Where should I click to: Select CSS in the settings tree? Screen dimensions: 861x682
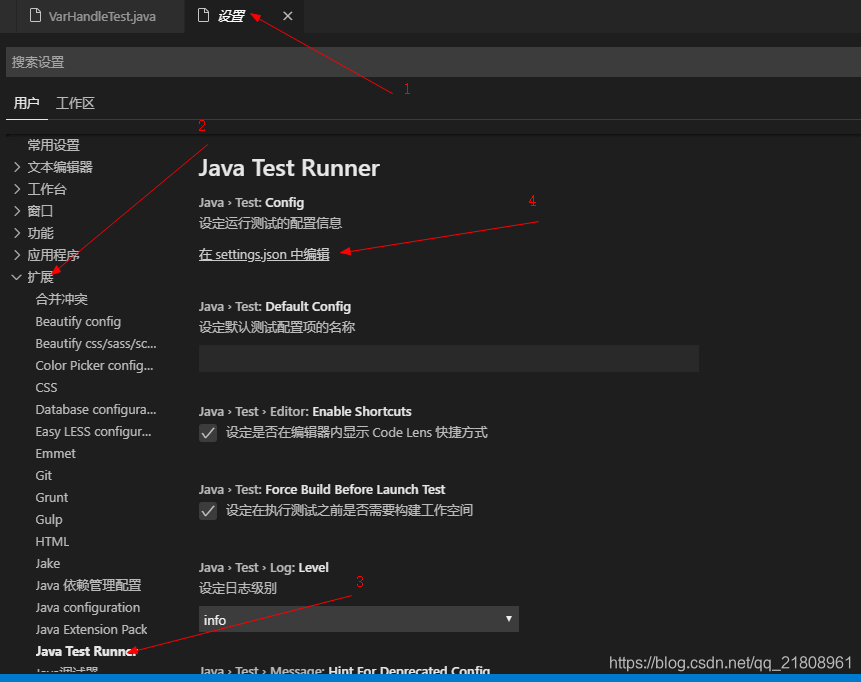tap(46, 388)
